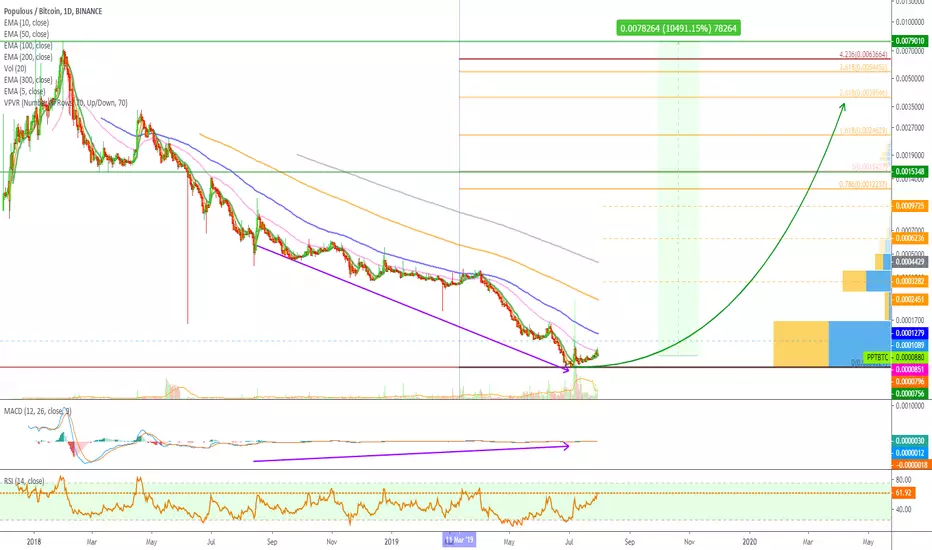This screenshot has width=932, height=550.
Task: Click the orange 0.0000796 price label
Action: click(910, 381)
